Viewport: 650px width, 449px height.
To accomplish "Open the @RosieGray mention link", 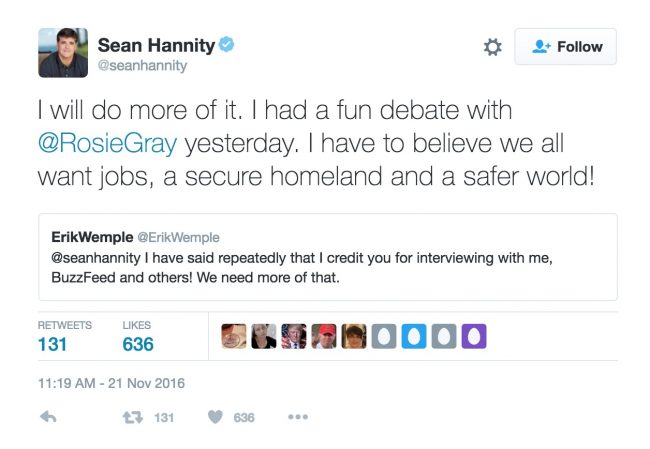I will point(108,143).
